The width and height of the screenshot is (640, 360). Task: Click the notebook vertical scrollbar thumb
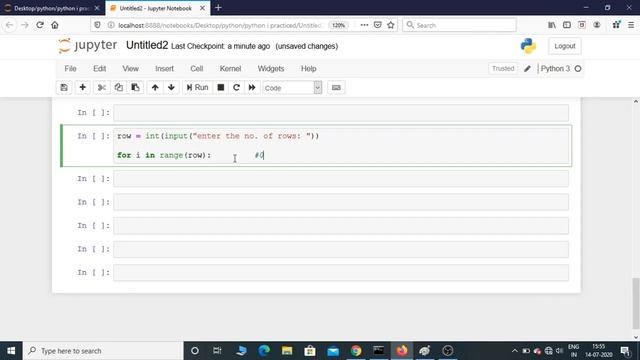point(636,303)
